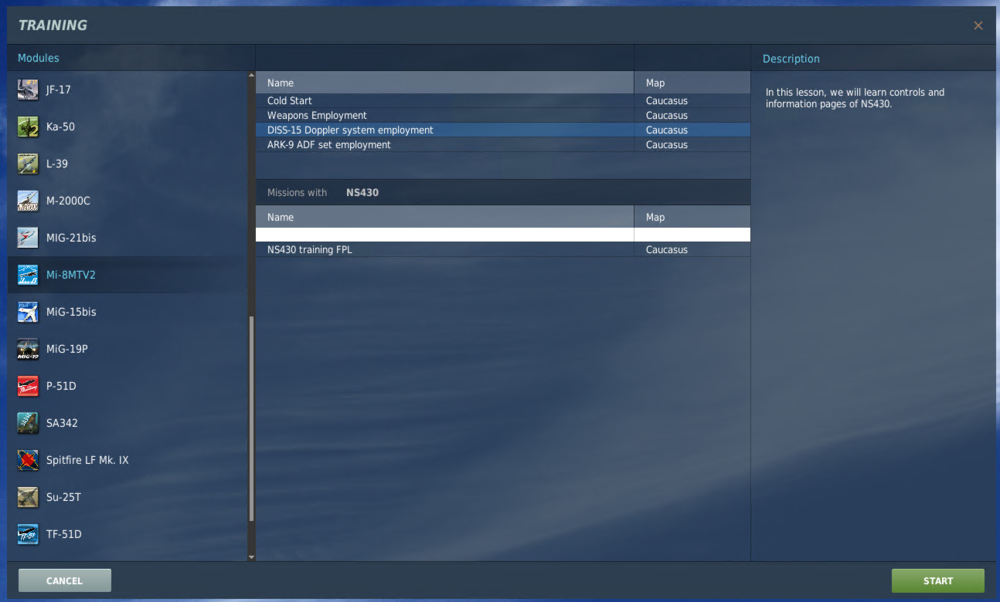Open P-51D module by name
The width and height of the screenshot is (1000, 602).
[61, 386]
